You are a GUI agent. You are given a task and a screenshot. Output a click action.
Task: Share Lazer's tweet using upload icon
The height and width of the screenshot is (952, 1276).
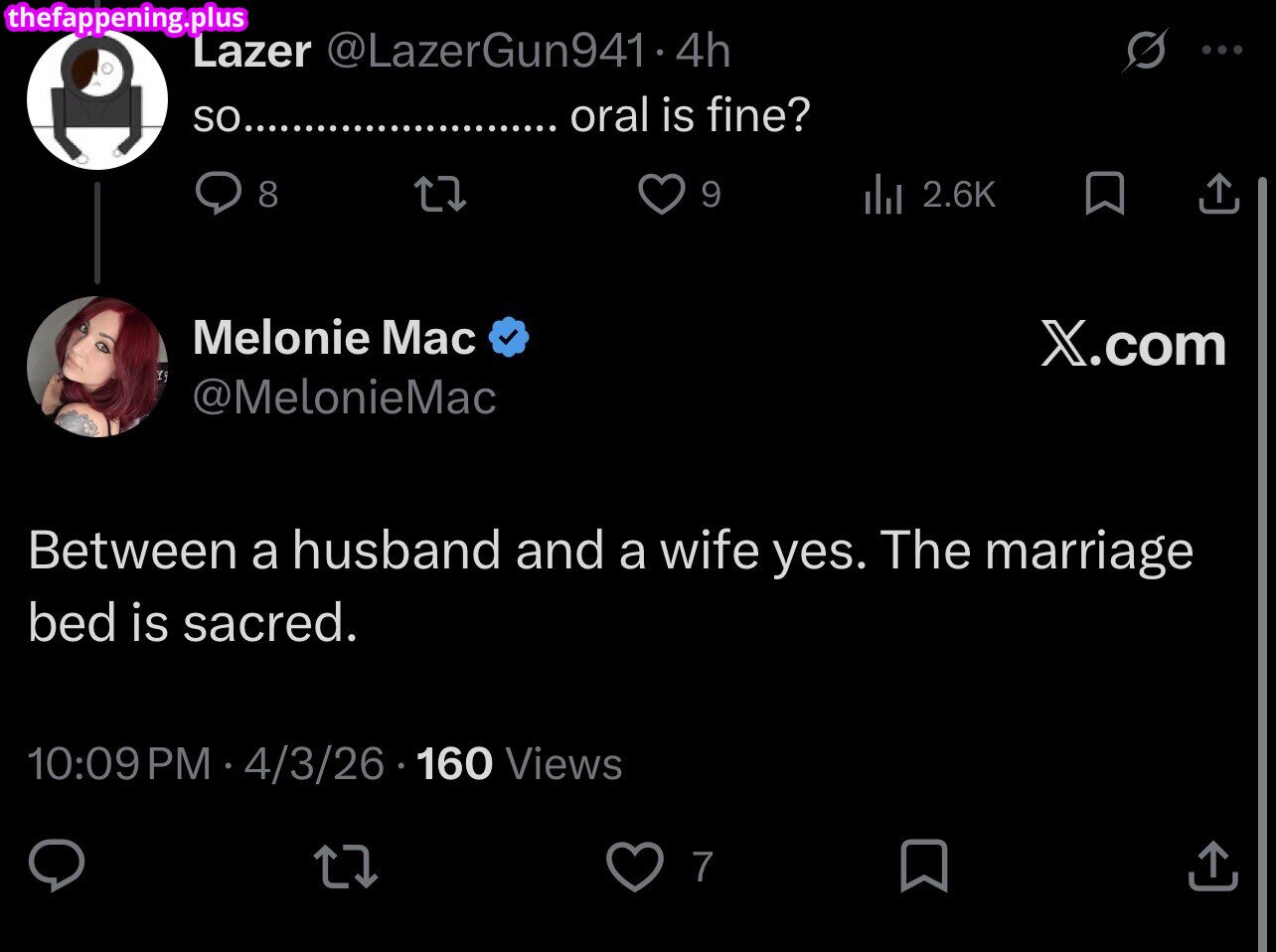1218,194
